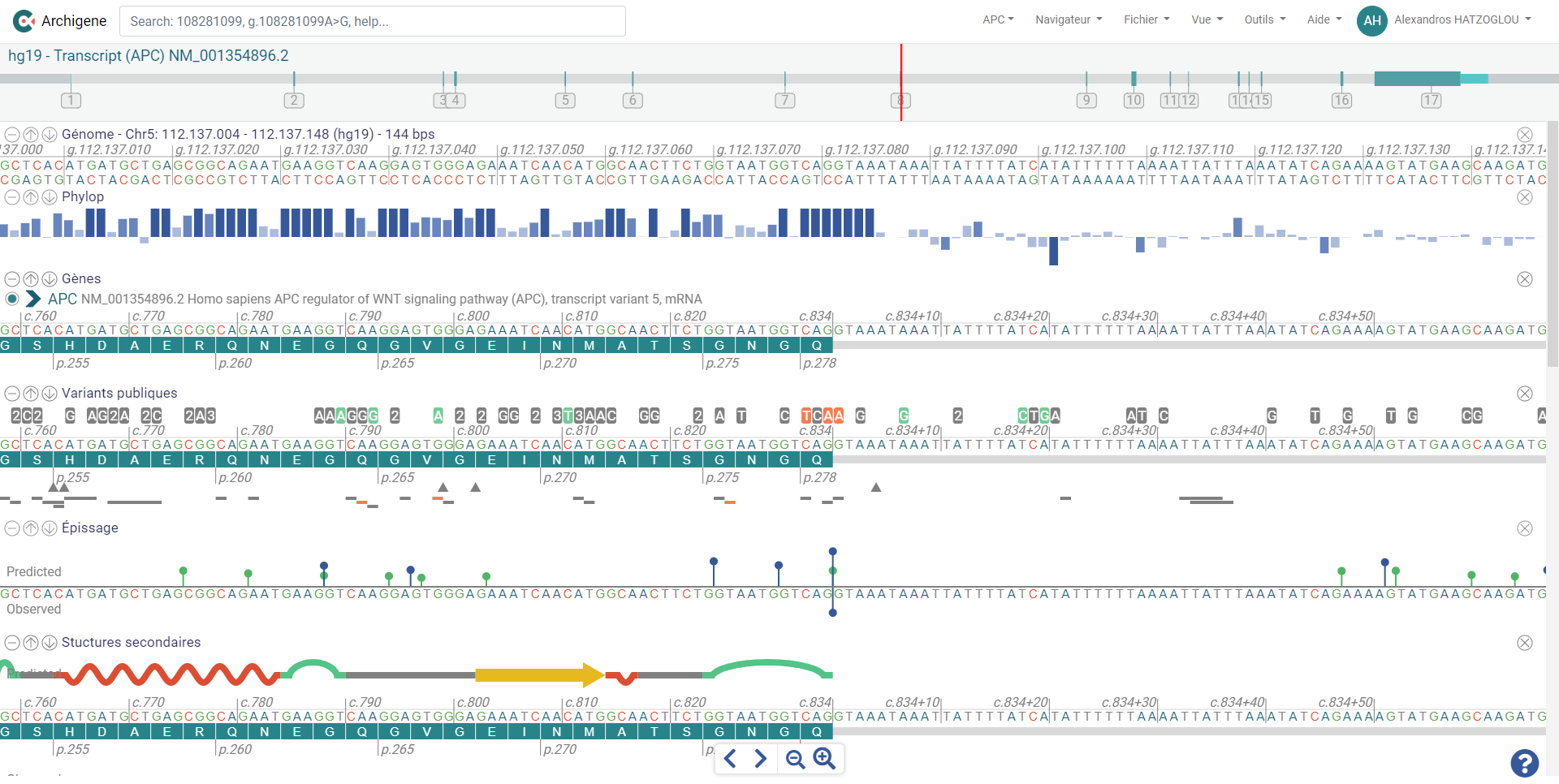Click the zoom in magnifier icon
1559x784 pixels.
pos(825,758)
